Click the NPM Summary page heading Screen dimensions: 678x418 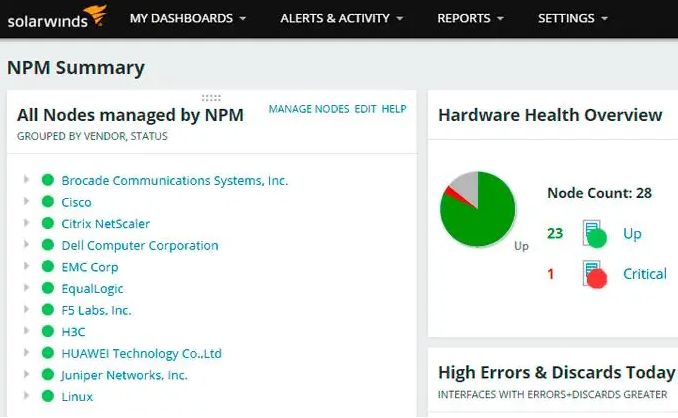click(x=76, y=68)
